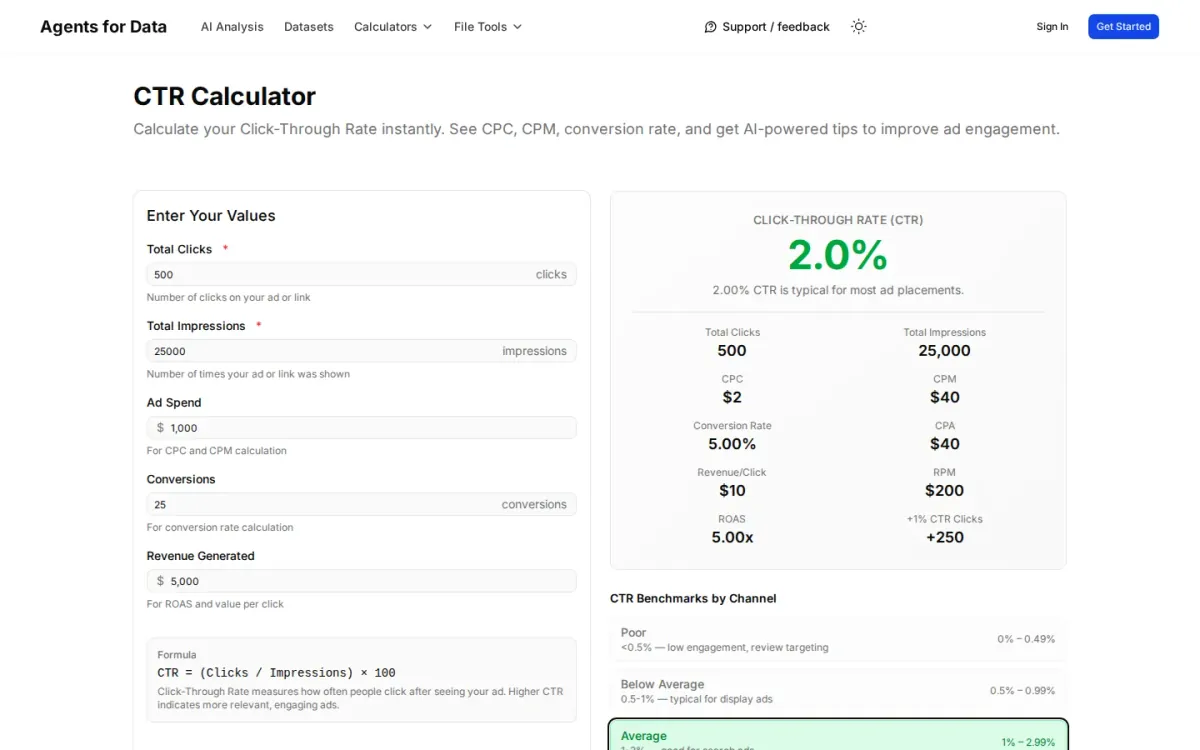Click the Sign In link
Image resolution: width=1200 pixels, height=750 pixels.
click(1052, 27)
